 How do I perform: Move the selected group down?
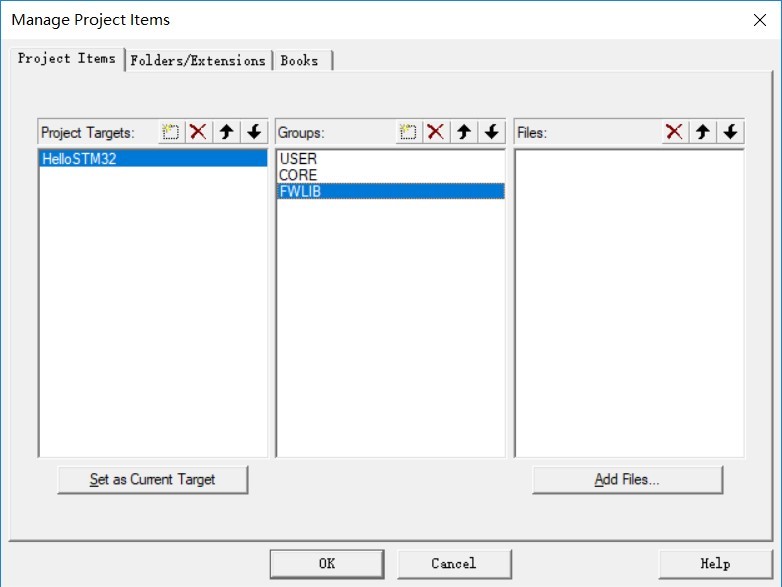point(492,132)
